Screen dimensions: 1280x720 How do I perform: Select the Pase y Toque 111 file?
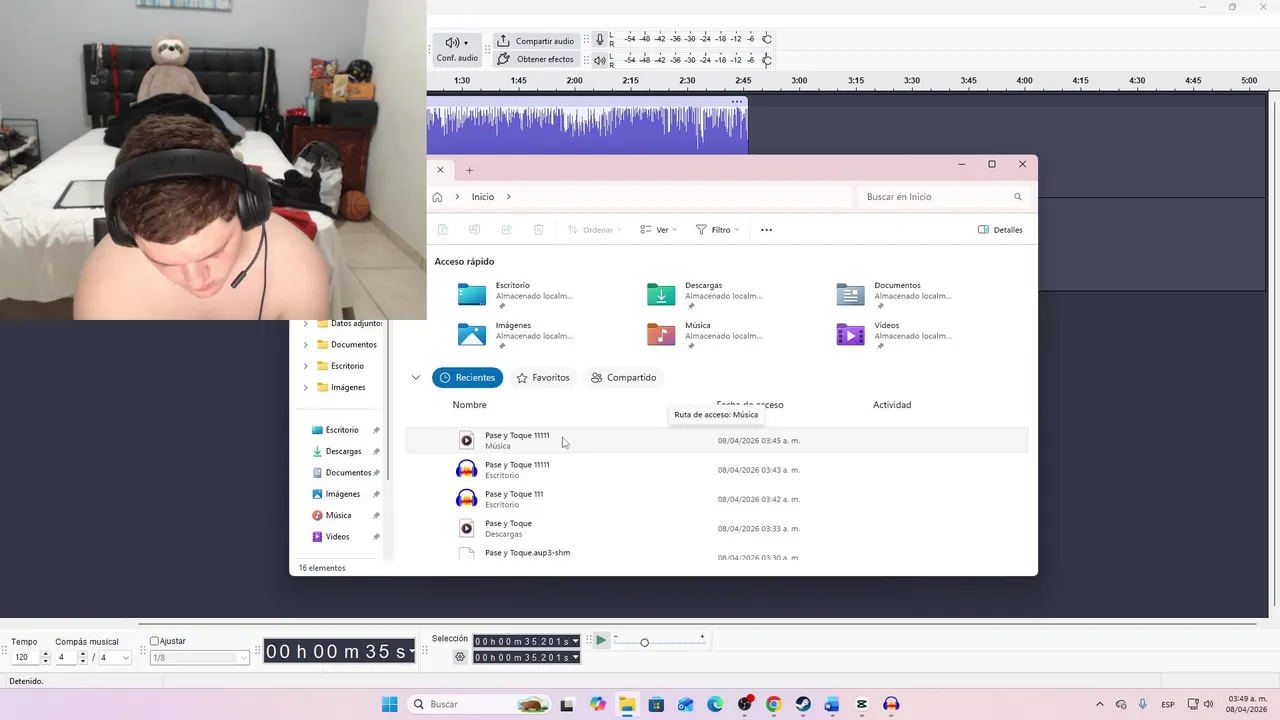pyautogui.click(x=716, y=499)
